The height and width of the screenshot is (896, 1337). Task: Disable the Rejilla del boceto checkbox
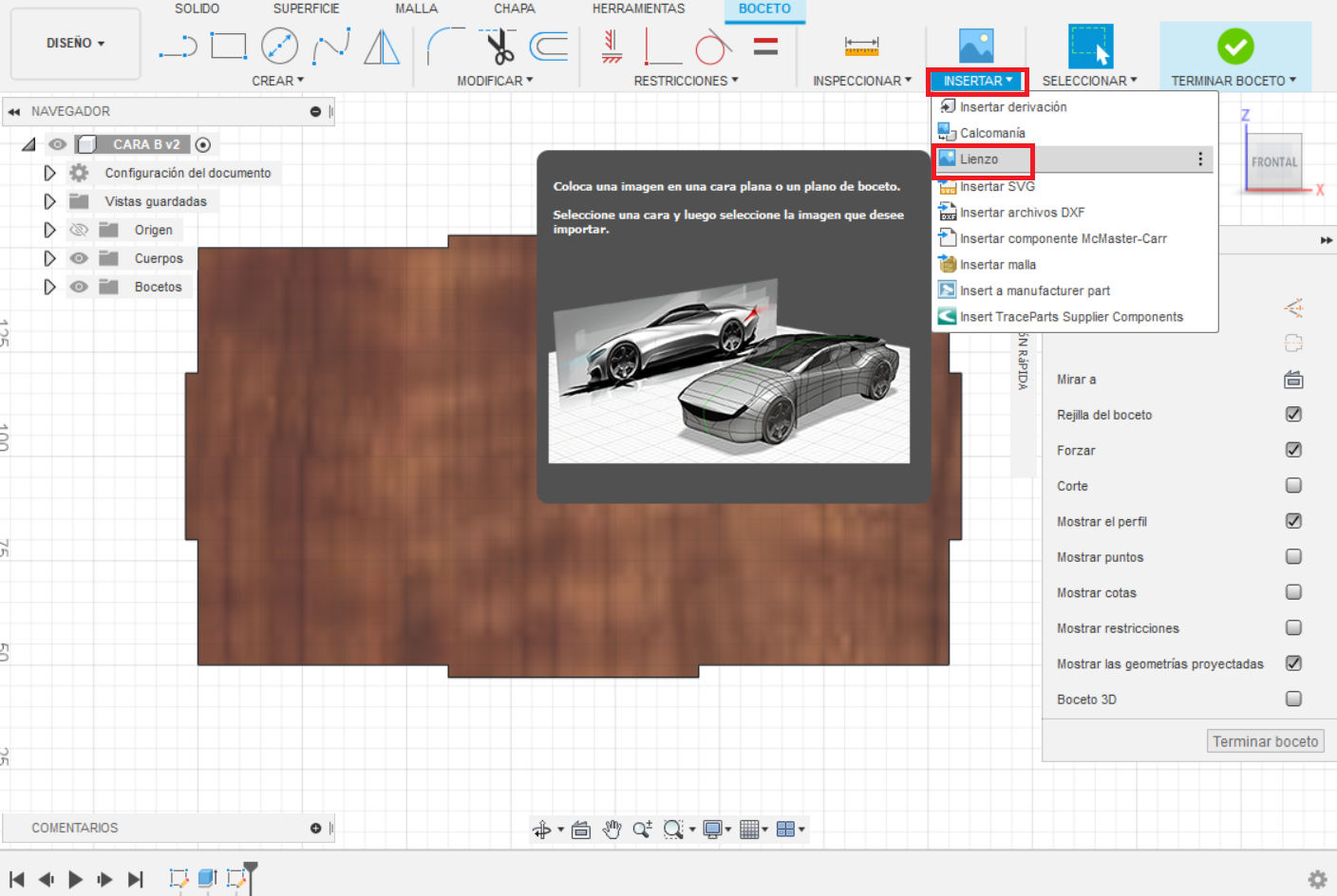pos(1293,414)
